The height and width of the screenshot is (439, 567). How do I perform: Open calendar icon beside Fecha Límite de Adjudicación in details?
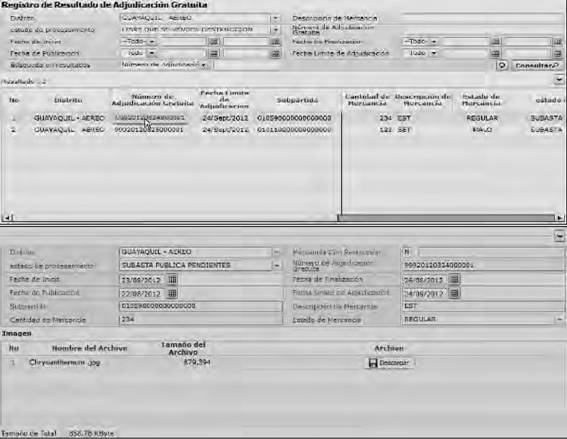[x=454, y=293]
